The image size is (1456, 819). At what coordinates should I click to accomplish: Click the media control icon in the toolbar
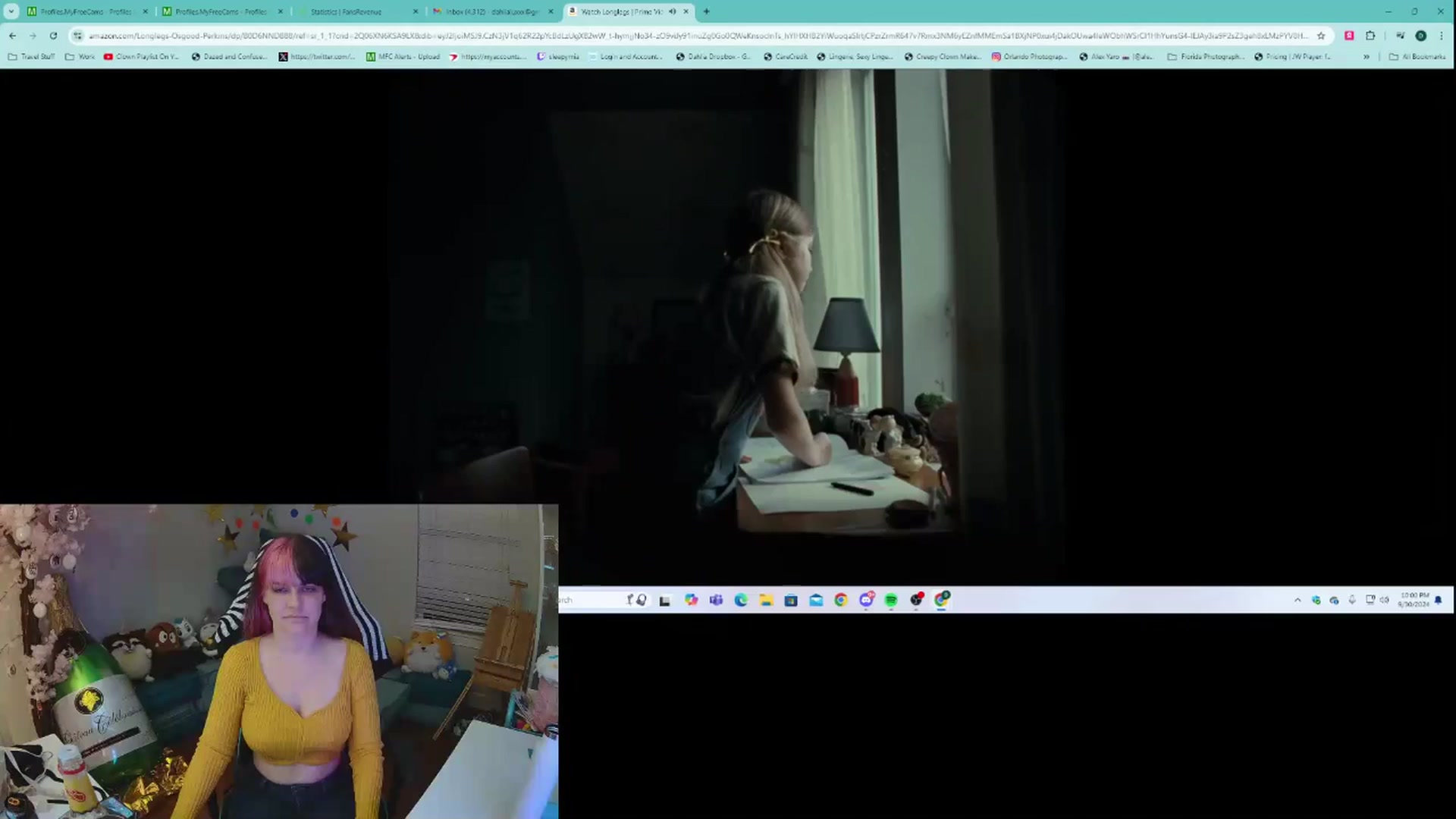click(1400, 36)
